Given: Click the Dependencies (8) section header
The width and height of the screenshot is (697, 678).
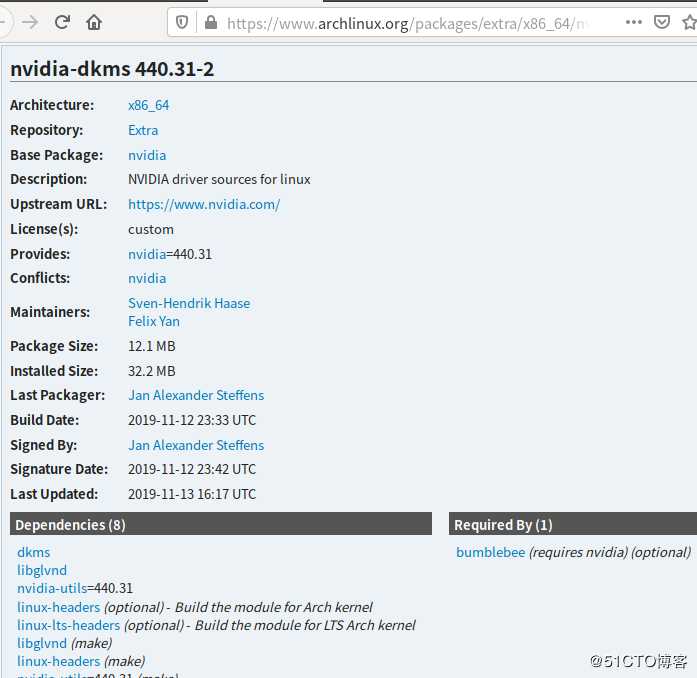Looking at the screenshot, I should 221,524.
